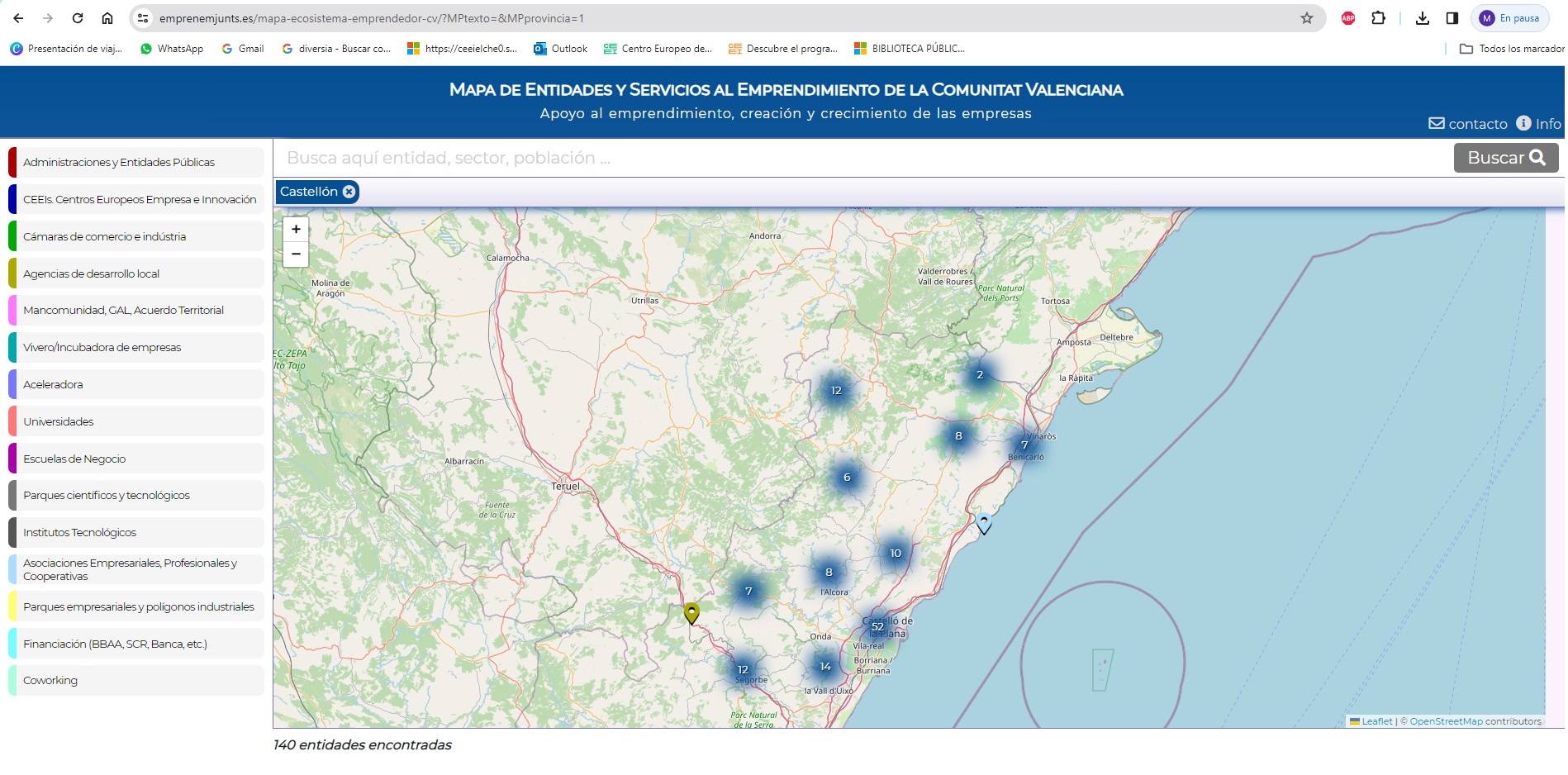Click the map zoom in plus button
This screenshot has width=1568, height=775.
(296, 230)
